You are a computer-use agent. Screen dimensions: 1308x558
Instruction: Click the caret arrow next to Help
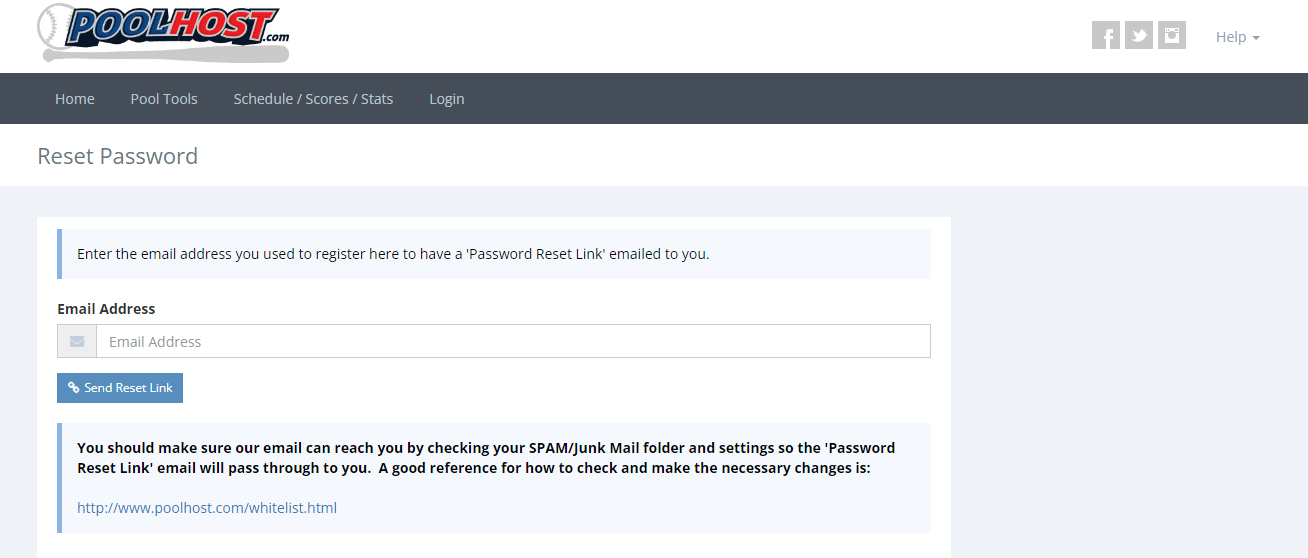1256,38
